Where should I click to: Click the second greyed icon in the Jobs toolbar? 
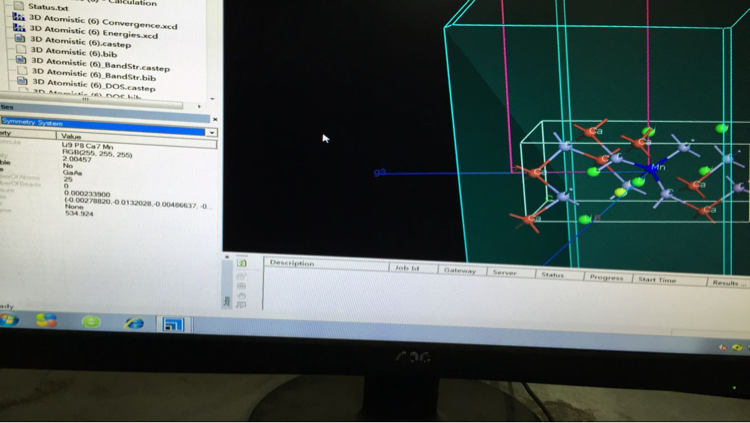[242, 276]
